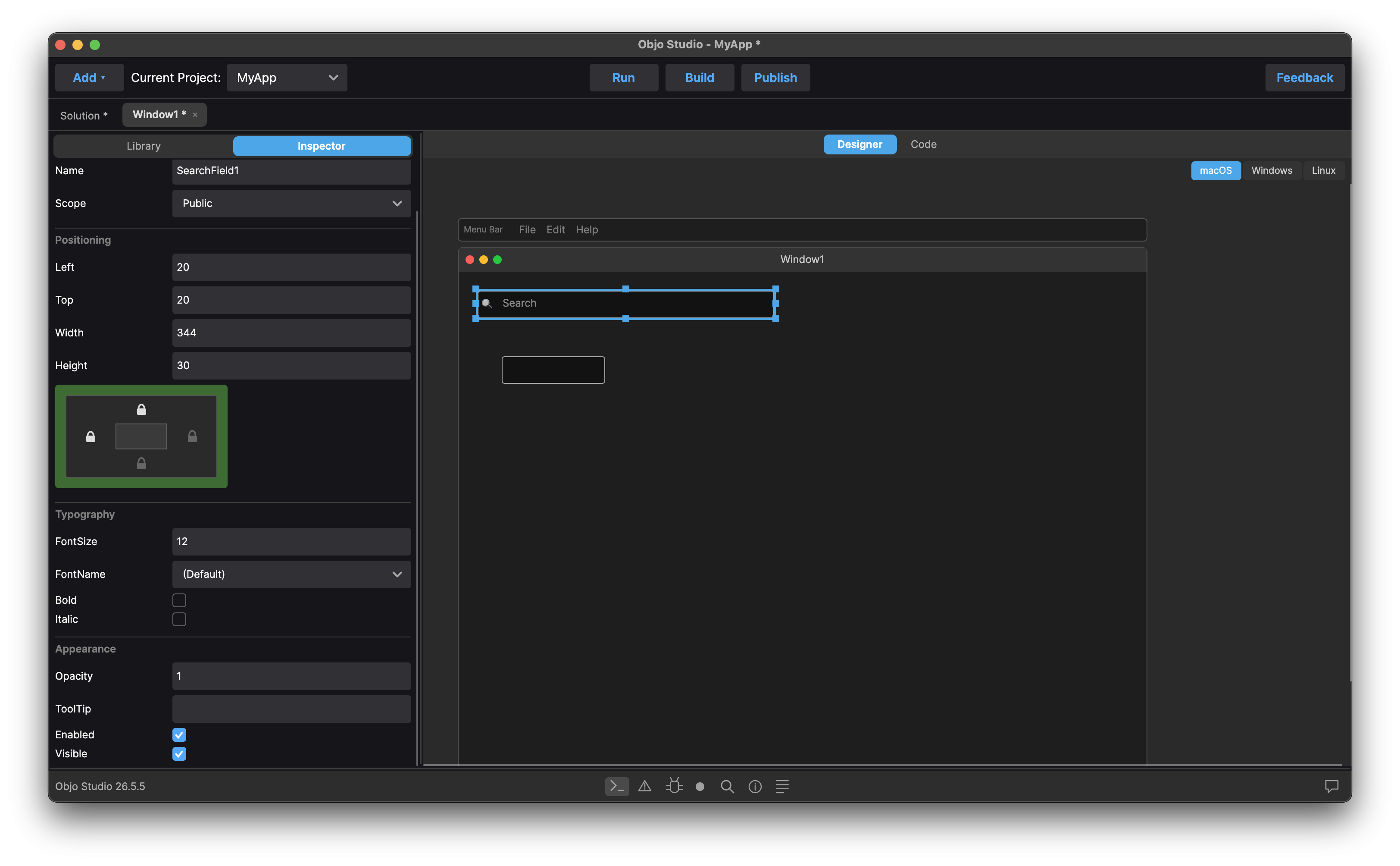Viewport: 1400px width, 866px height.
Task: Select the empty text box control on canvas
Action: [x=553, y=370]
